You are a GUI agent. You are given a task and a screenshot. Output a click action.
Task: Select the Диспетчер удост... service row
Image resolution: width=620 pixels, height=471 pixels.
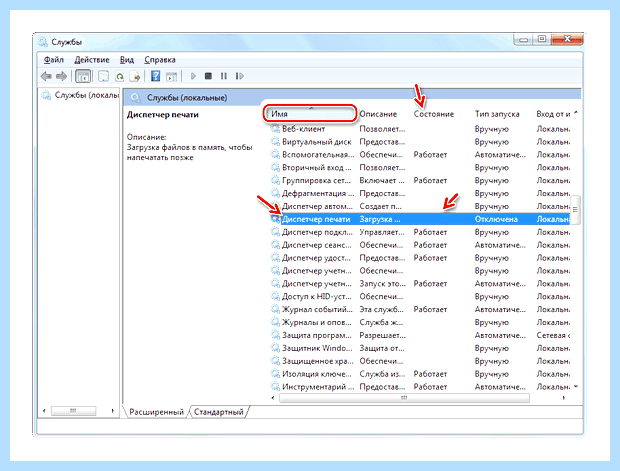[420, 258]
